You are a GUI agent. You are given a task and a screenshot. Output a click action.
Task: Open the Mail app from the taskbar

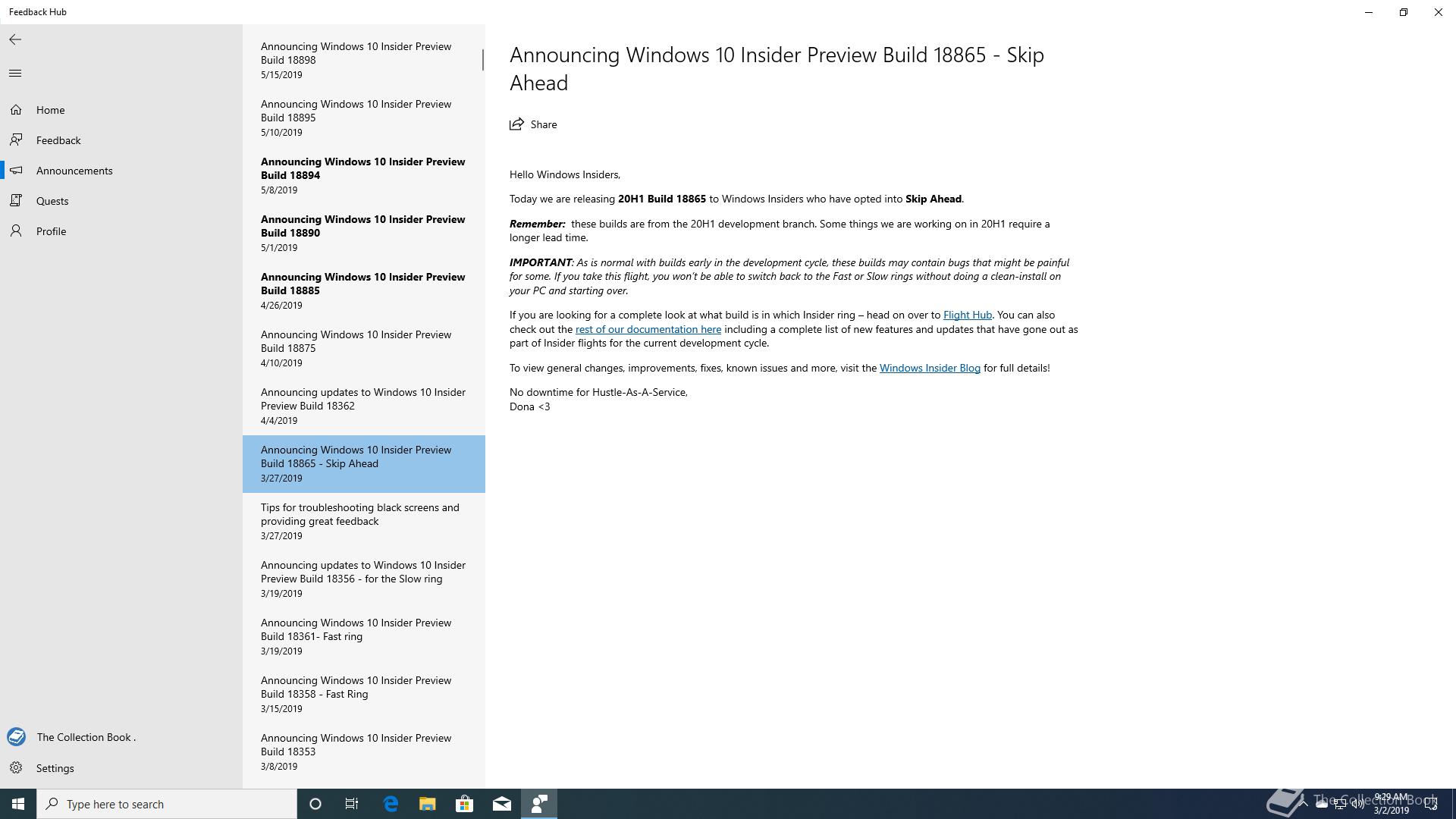click(x=502, y=804)
